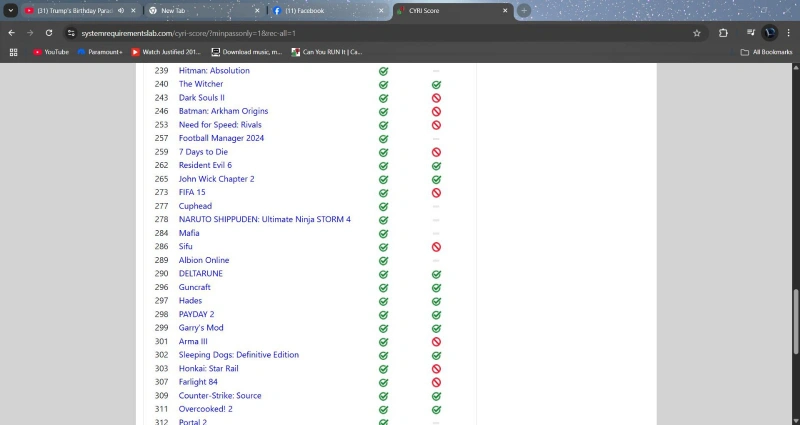
Task: Open the Sifu link
Action: 186,246
